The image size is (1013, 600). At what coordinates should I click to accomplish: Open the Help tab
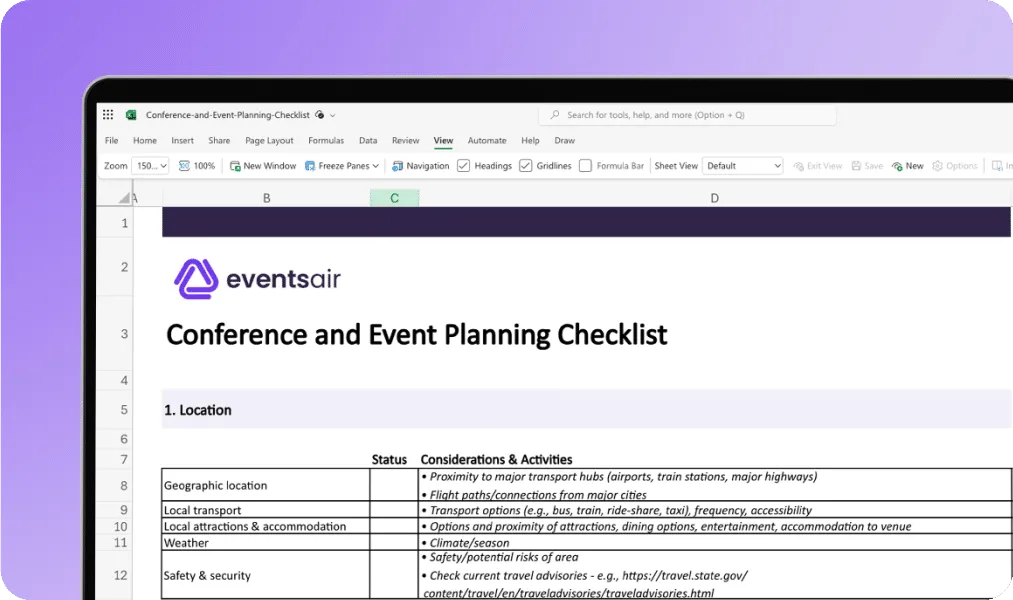(x=530, y=140)
